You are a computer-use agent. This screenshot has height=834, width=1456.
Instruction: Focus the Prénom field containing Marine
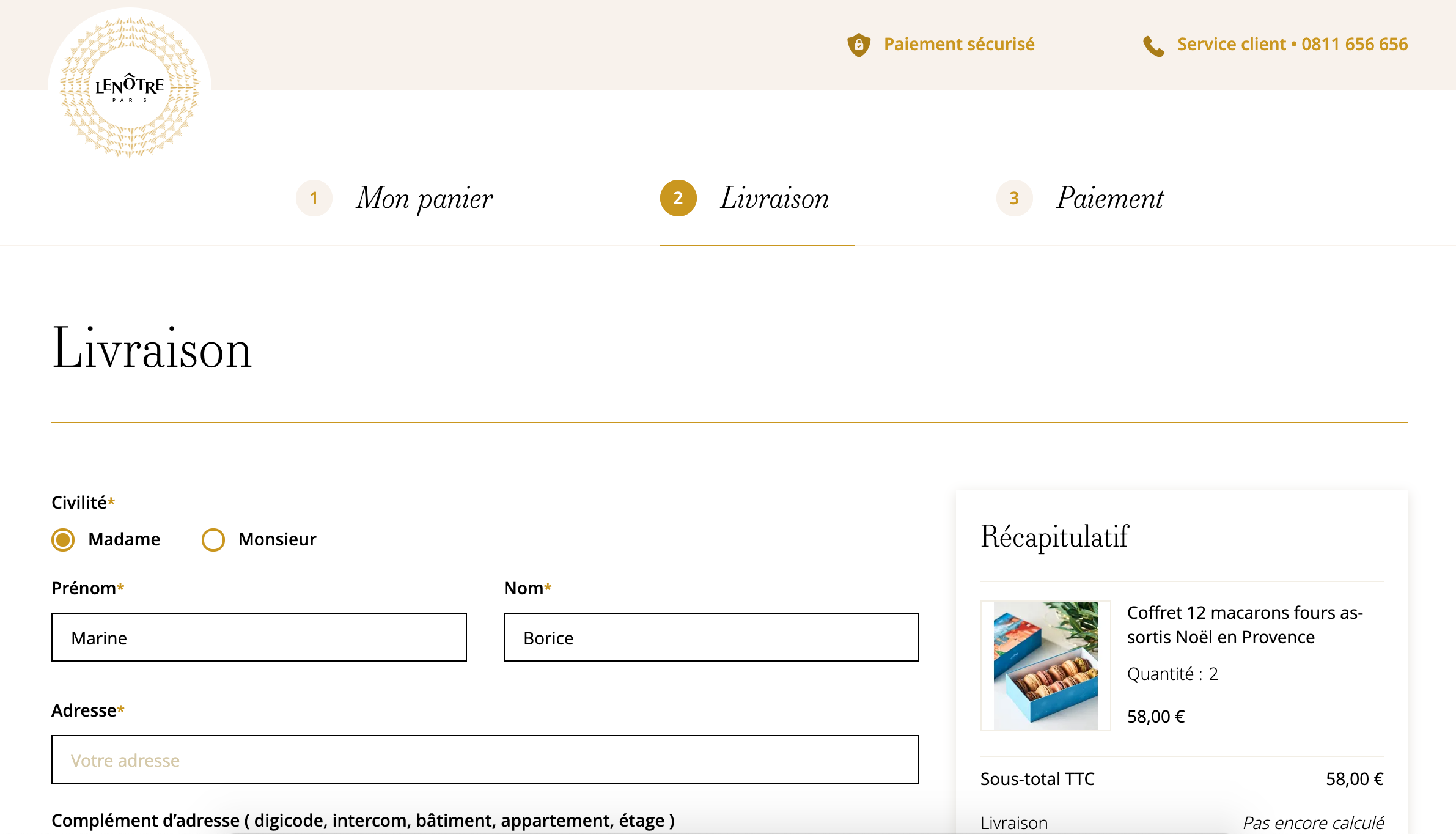[259, 637]
